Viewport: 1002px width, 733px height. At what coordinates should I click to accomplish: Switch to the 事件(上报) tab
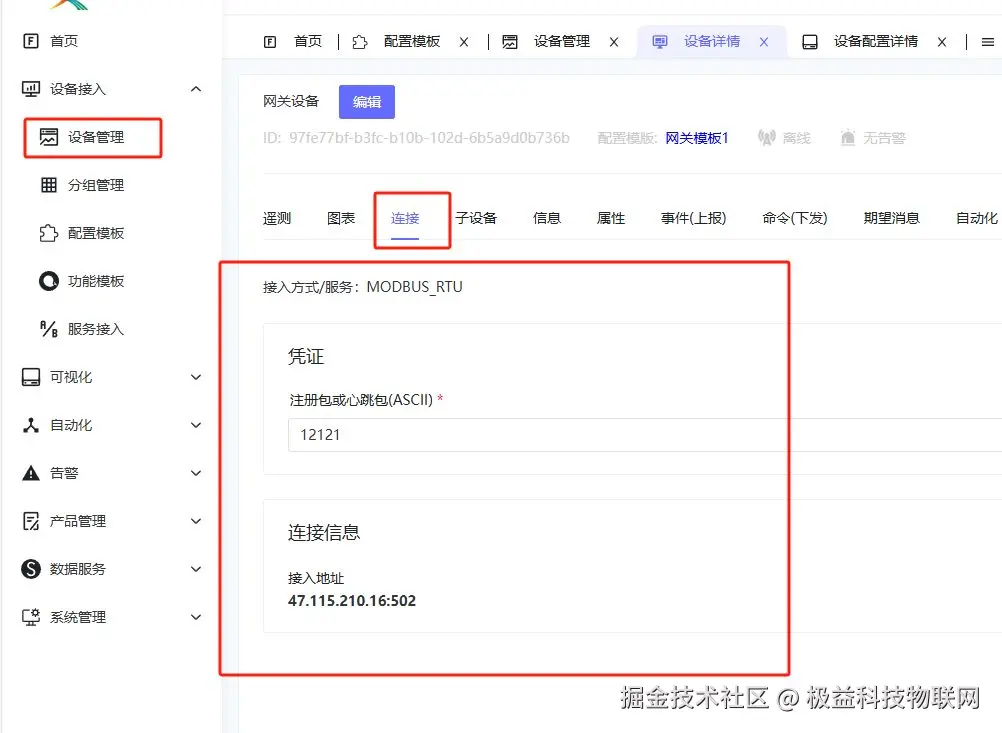(x=693, y=219)
